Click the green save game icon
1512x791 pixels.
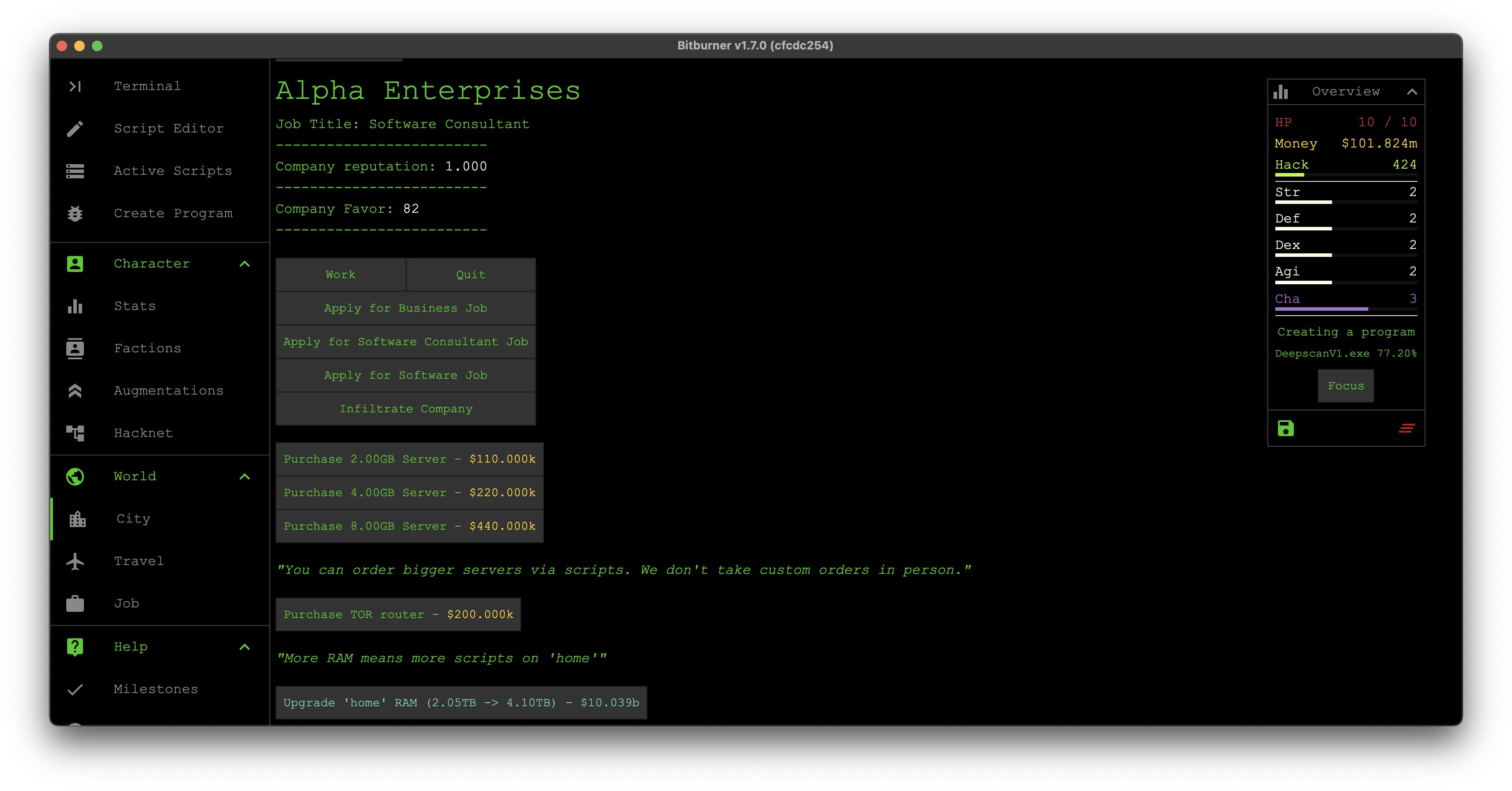pyautogui.click(x=1285, y=428)
